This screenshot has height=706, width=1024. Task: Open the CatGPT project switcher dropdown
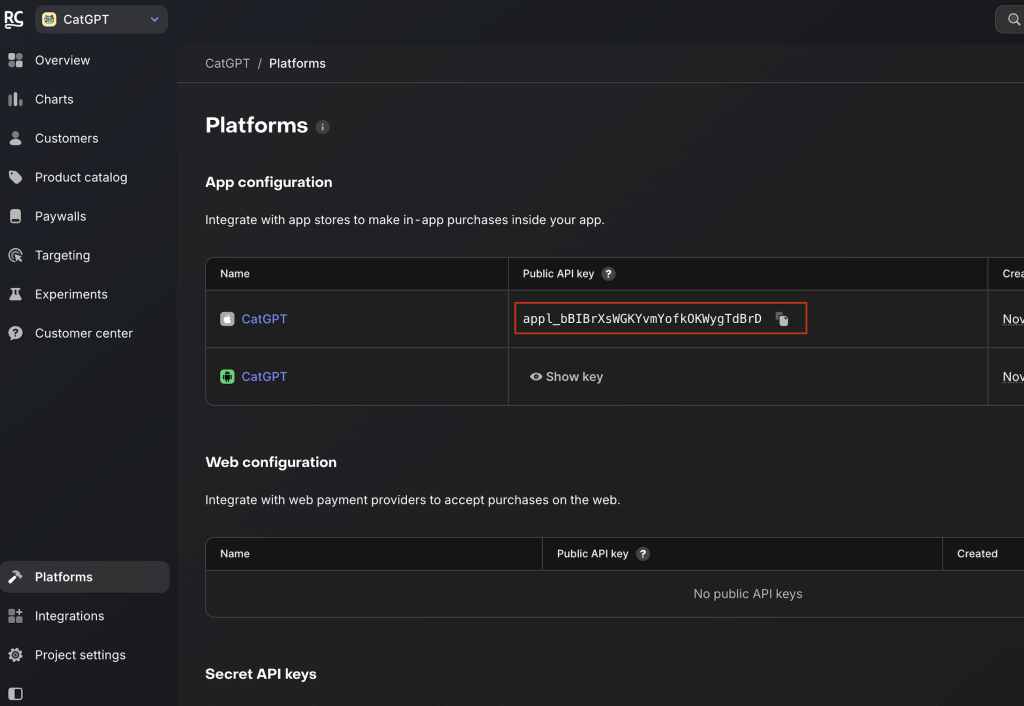point(101,20)
